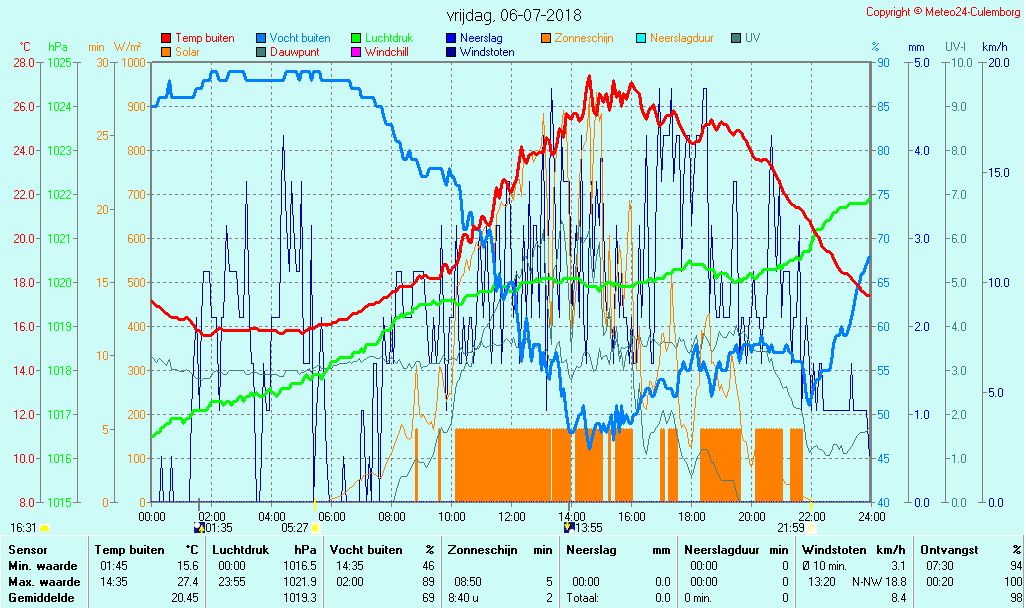Click the Copyright Meteo24-Culemborg text

[943, 12]
